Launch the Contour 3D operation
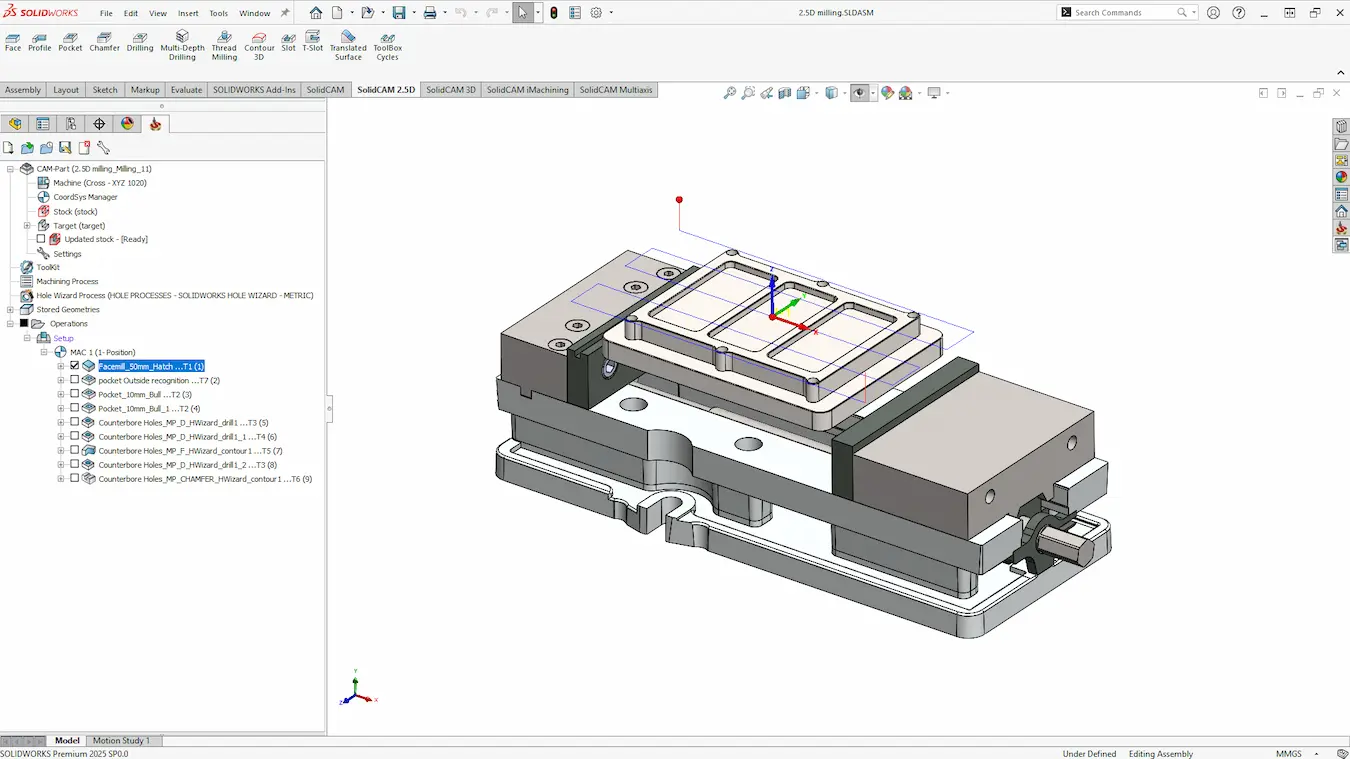This screenshot has height=759, width=1350. coord(259,45)
